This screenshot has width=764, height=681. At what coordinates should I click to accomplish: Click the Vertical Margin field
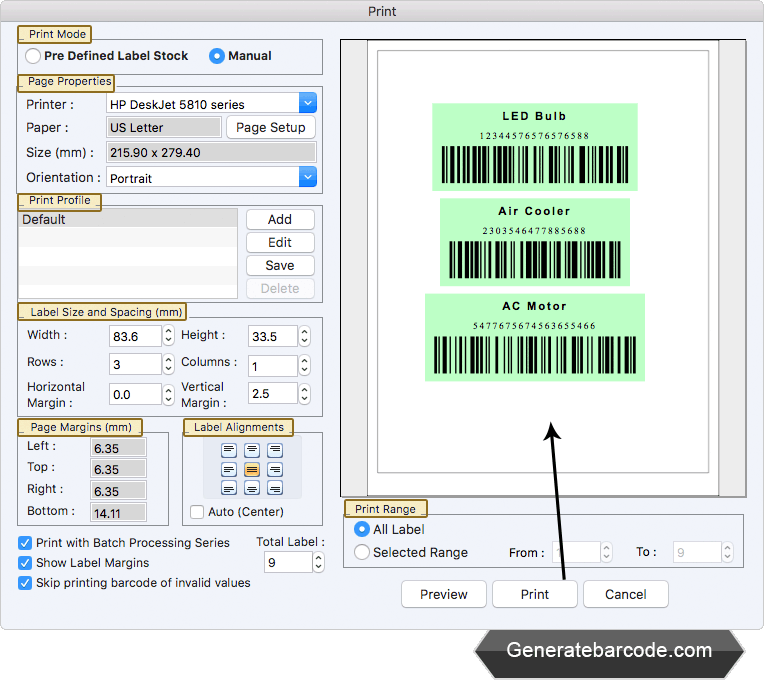272,393
